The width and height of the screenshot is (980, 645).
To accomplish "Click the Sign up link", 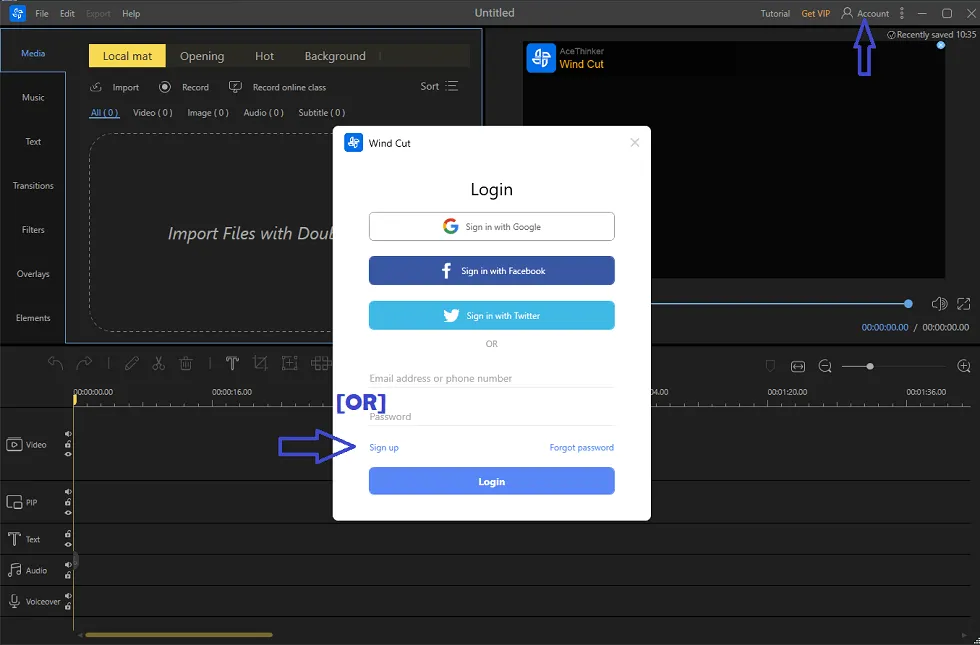I will (x=384, y=447).
